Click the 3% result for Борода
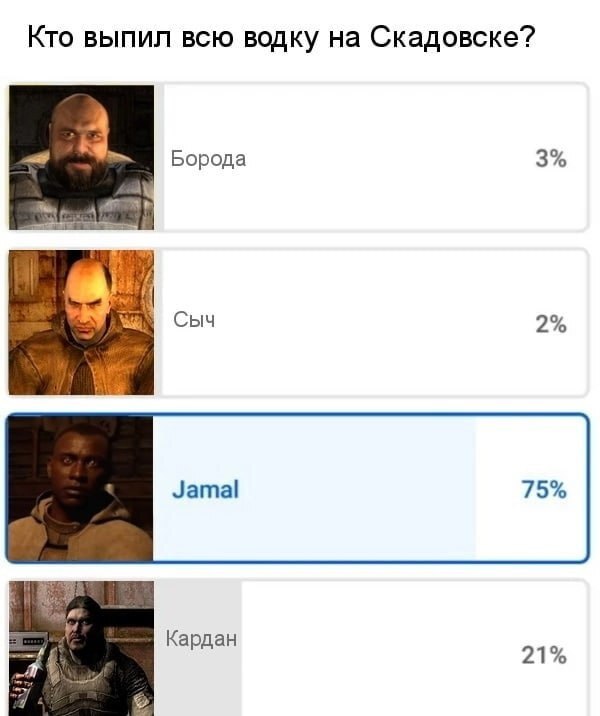600x716 pixels. [551, 159]
